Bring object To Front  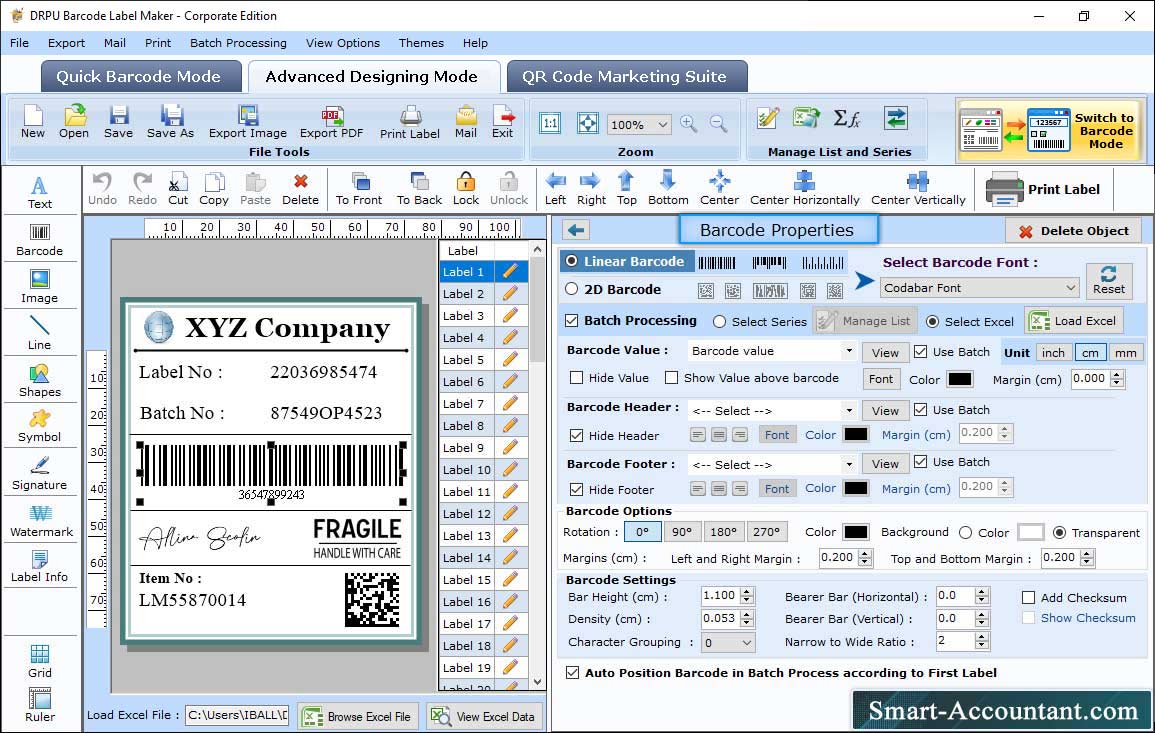click(x=359, y=189)
